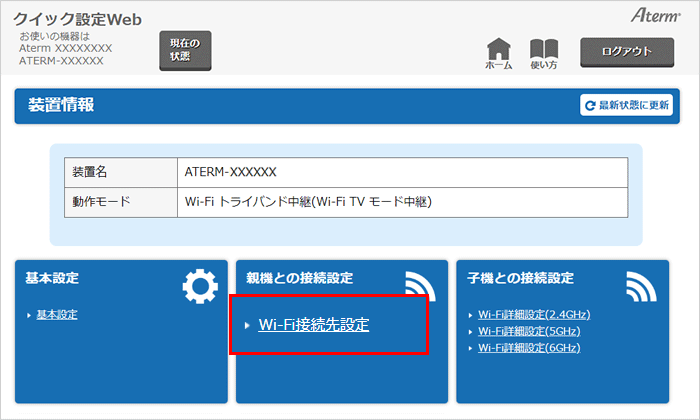The height and width of the screenshot is (420, 700).
Task: Click the Home (ホーム) house icon
Action: 499,50
